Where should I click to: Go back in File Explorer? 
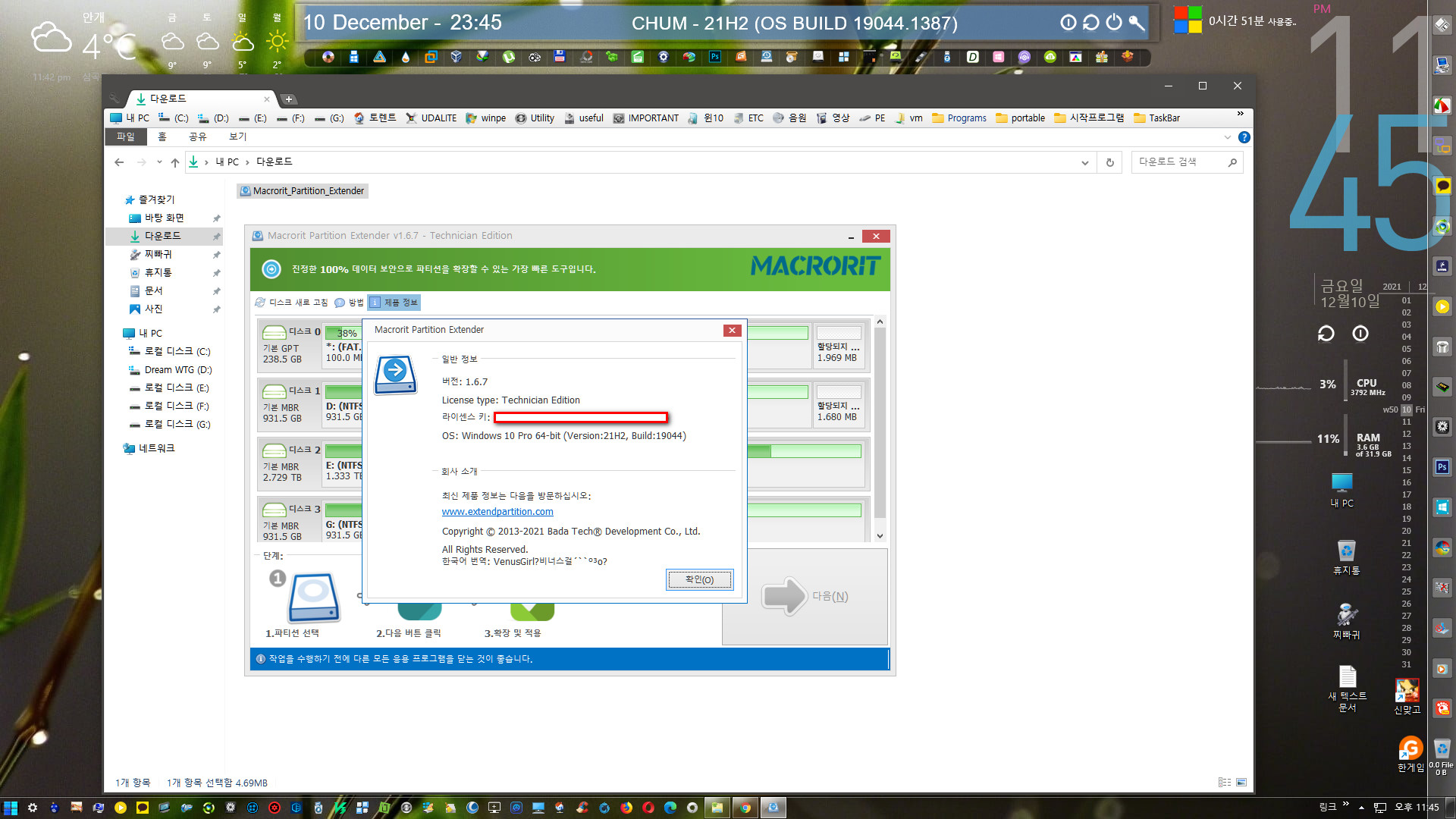pos(119,162)
